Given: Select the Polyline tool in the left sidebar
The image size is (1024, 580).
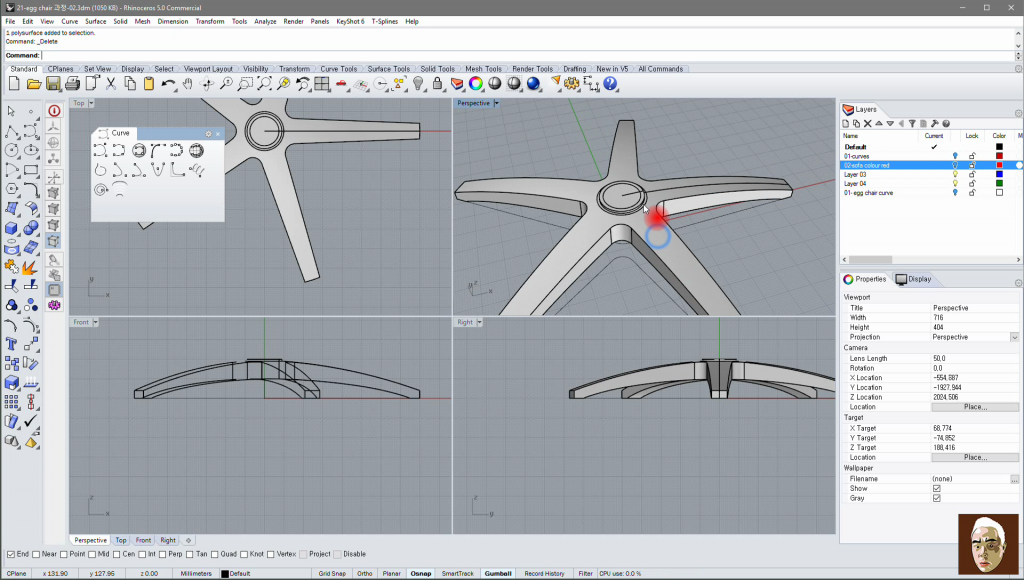Looking at the screenshot, I should click(x=11, y=131).
